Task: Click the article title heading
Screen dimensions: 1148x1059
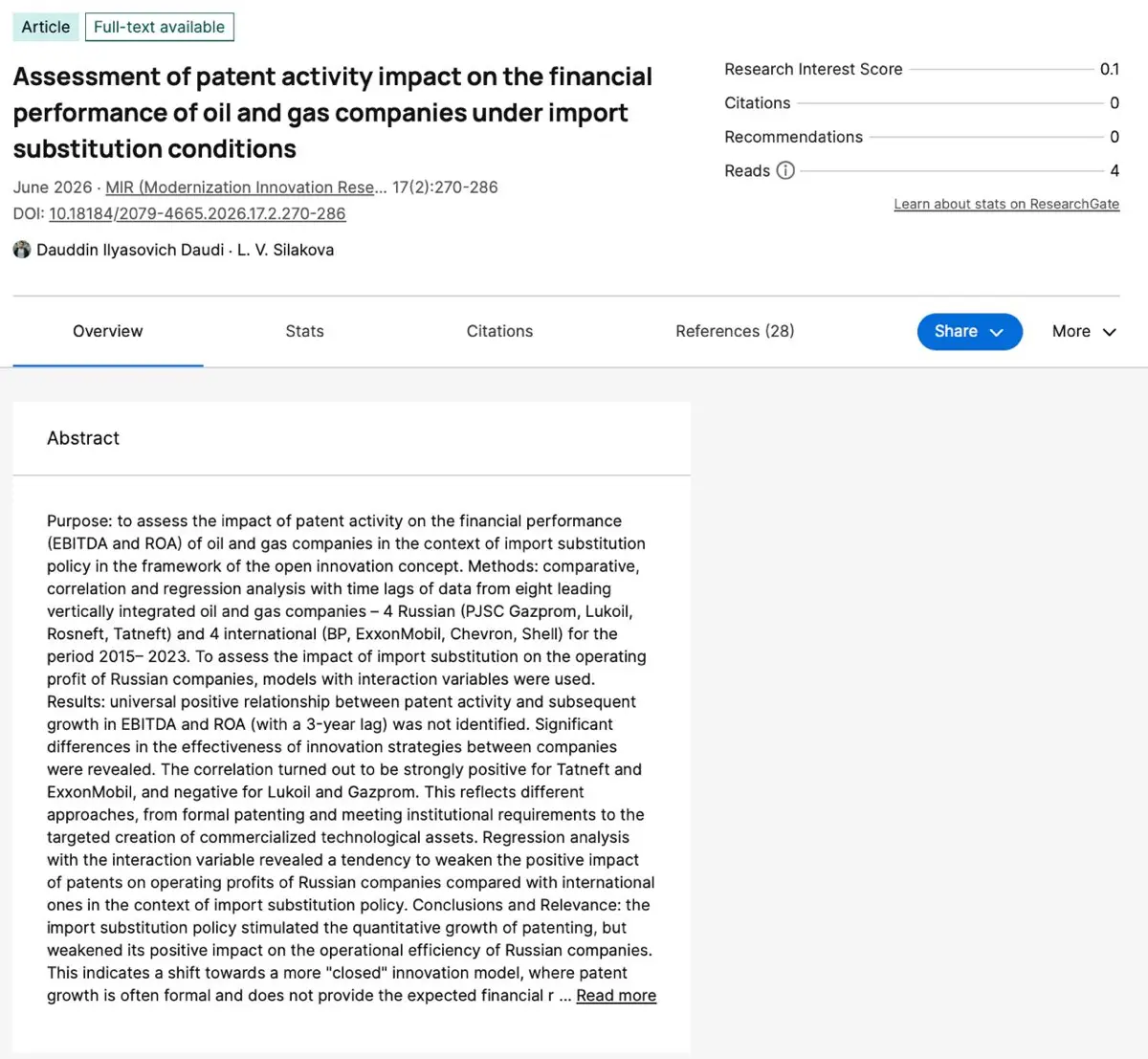Action: pyautogui.click(x=333, y=113)
